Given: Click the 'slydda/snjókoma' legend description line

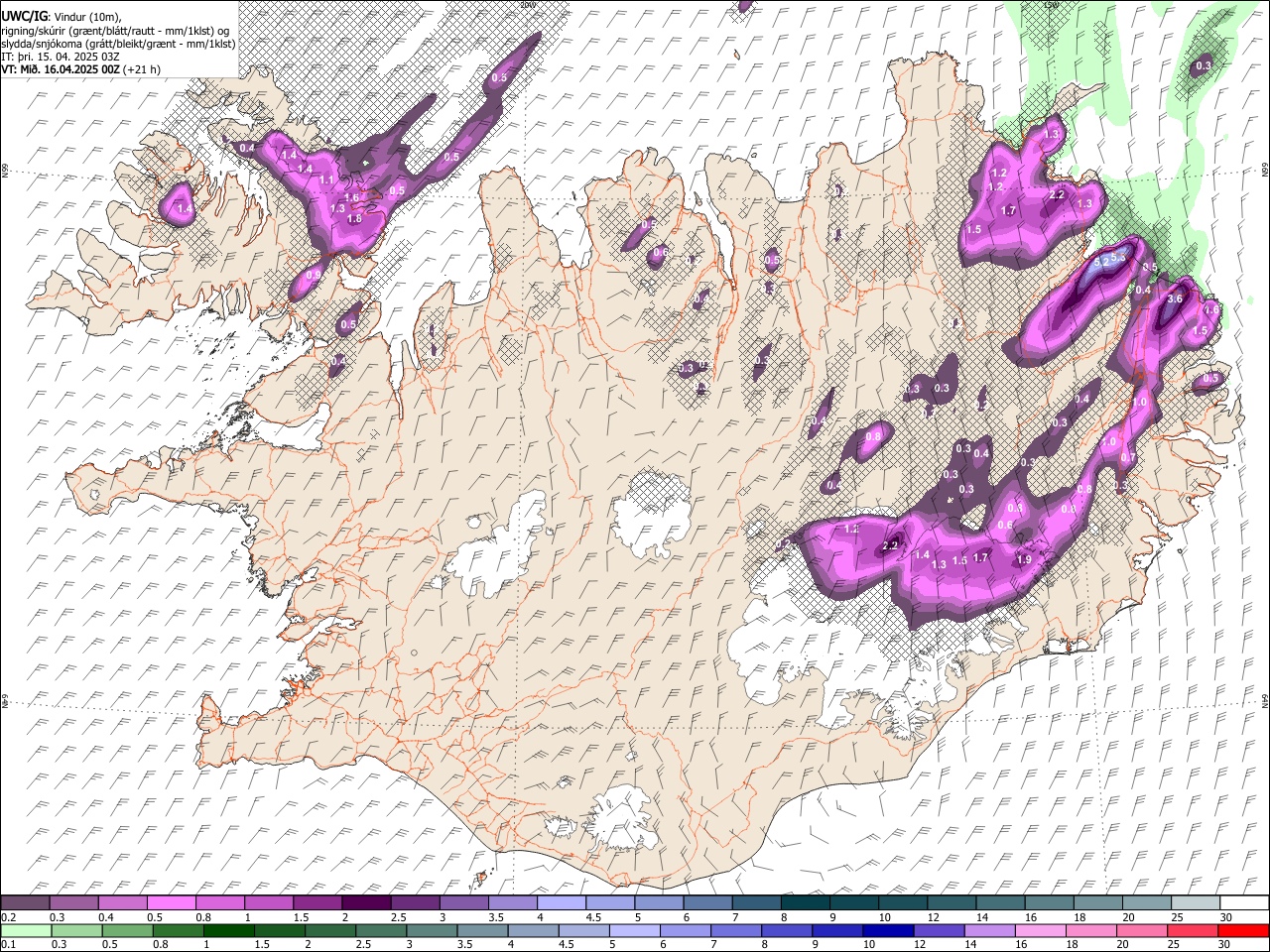Looking at the screenshot, I should point(118,44).
